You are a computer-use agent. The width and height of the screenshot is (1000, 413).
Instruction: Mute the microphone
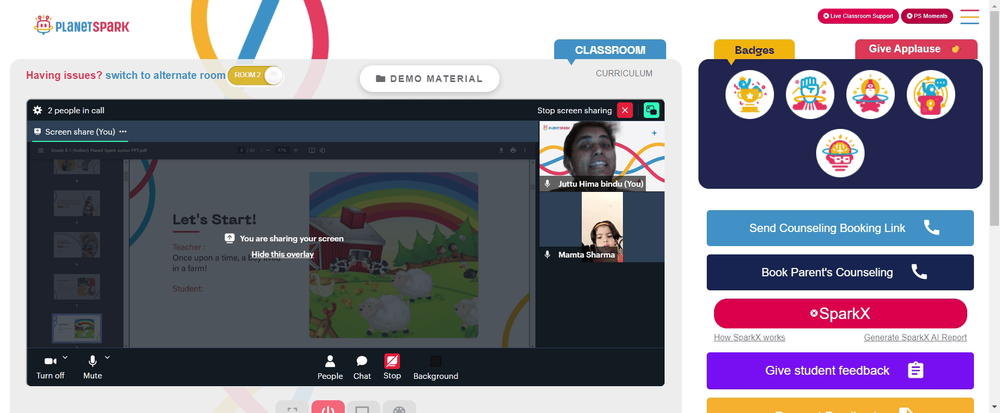pos(92,367)
